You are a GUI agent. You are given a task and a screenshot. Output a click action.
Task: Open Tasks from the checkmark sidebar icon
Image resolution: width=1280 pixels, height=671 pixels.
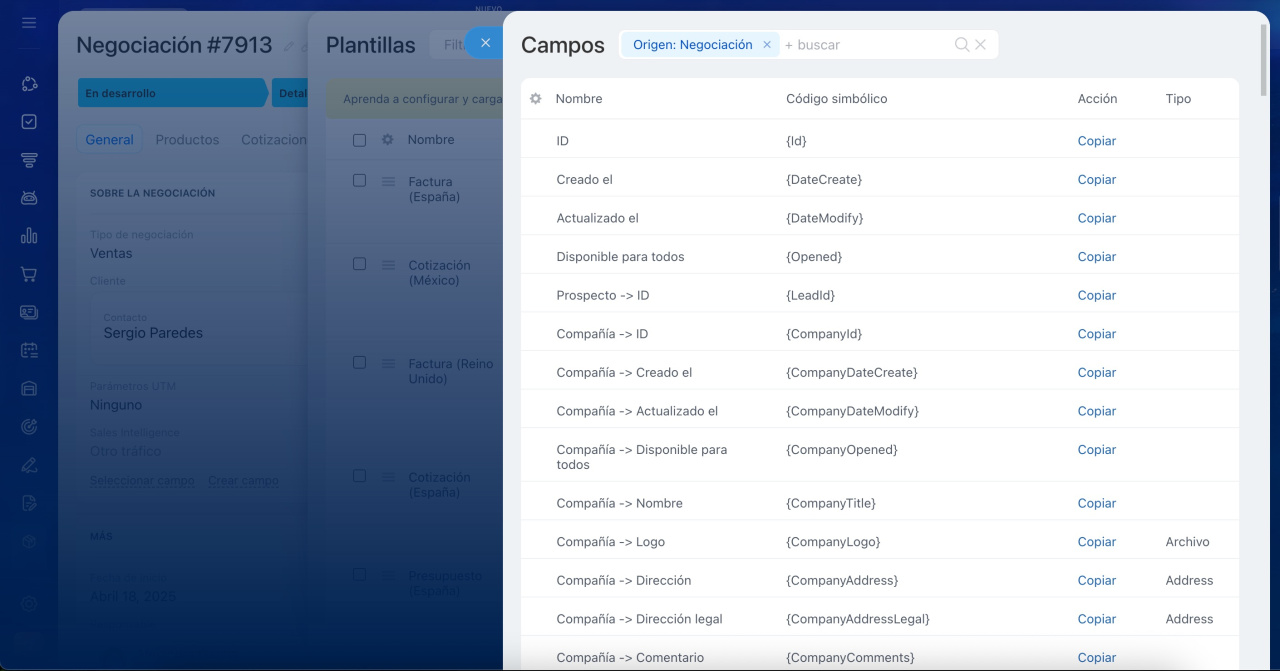coord(29,122)
